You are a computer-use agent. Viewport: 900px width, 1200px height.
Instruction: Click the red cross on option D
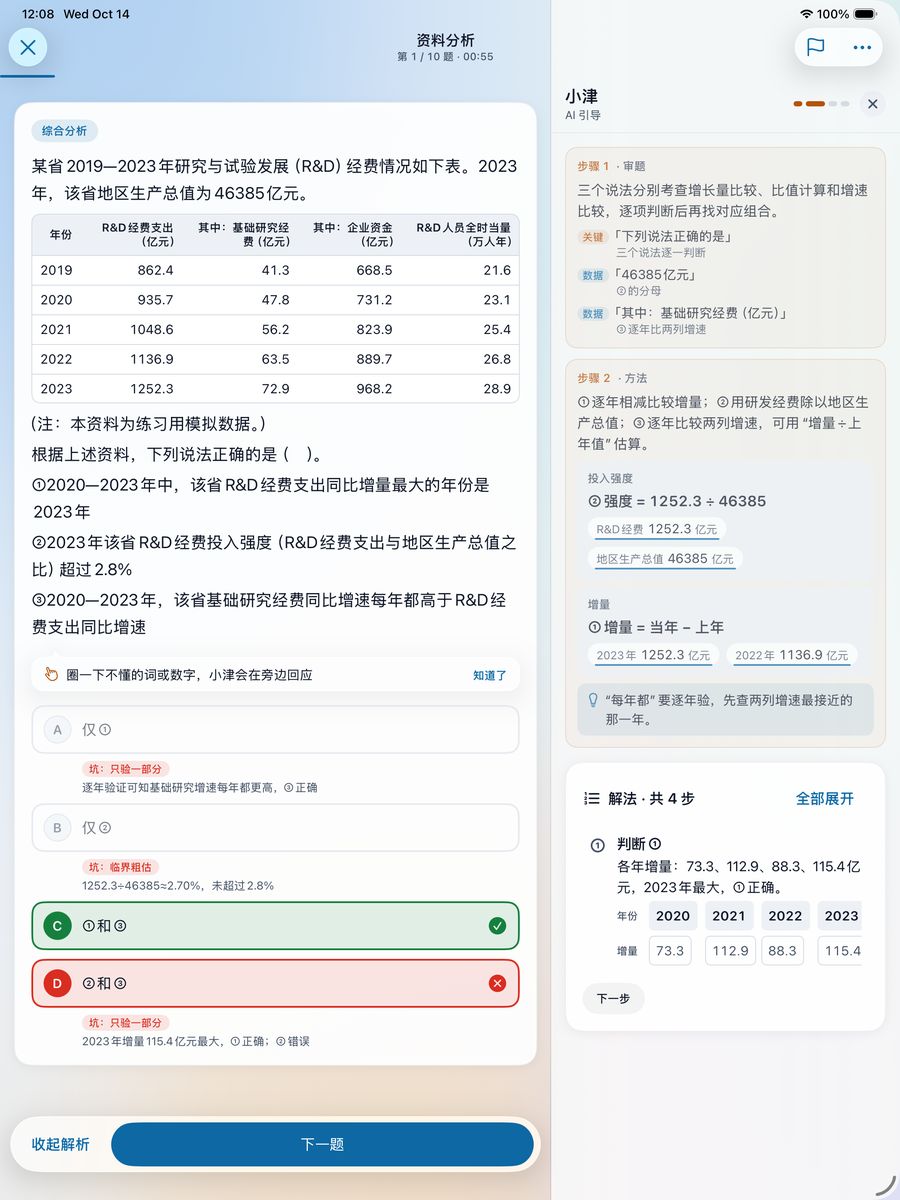(x=497, y=983)
